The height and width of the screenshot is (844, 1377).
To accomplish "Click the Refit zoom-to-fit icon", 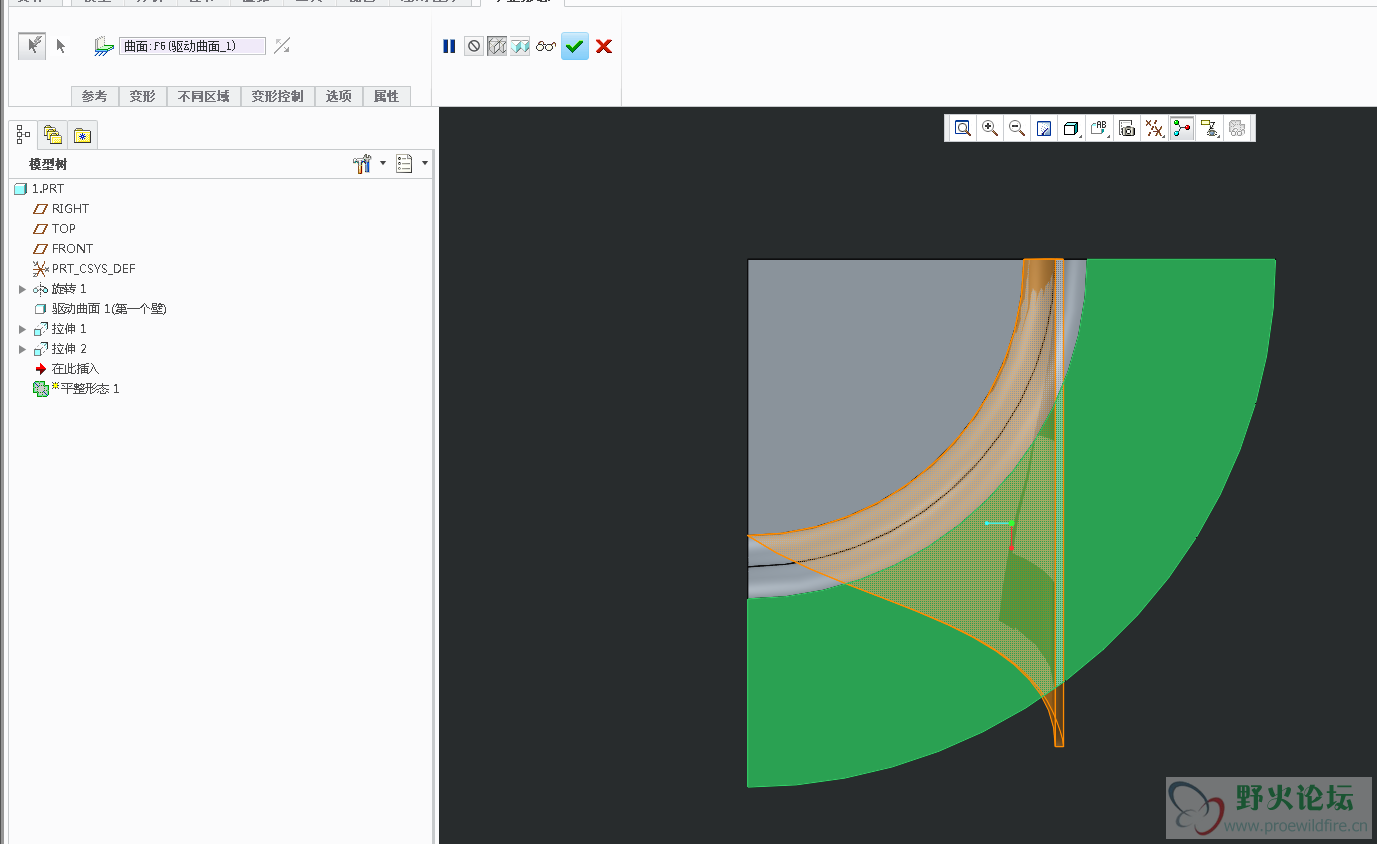I will [x=962, y=128].
